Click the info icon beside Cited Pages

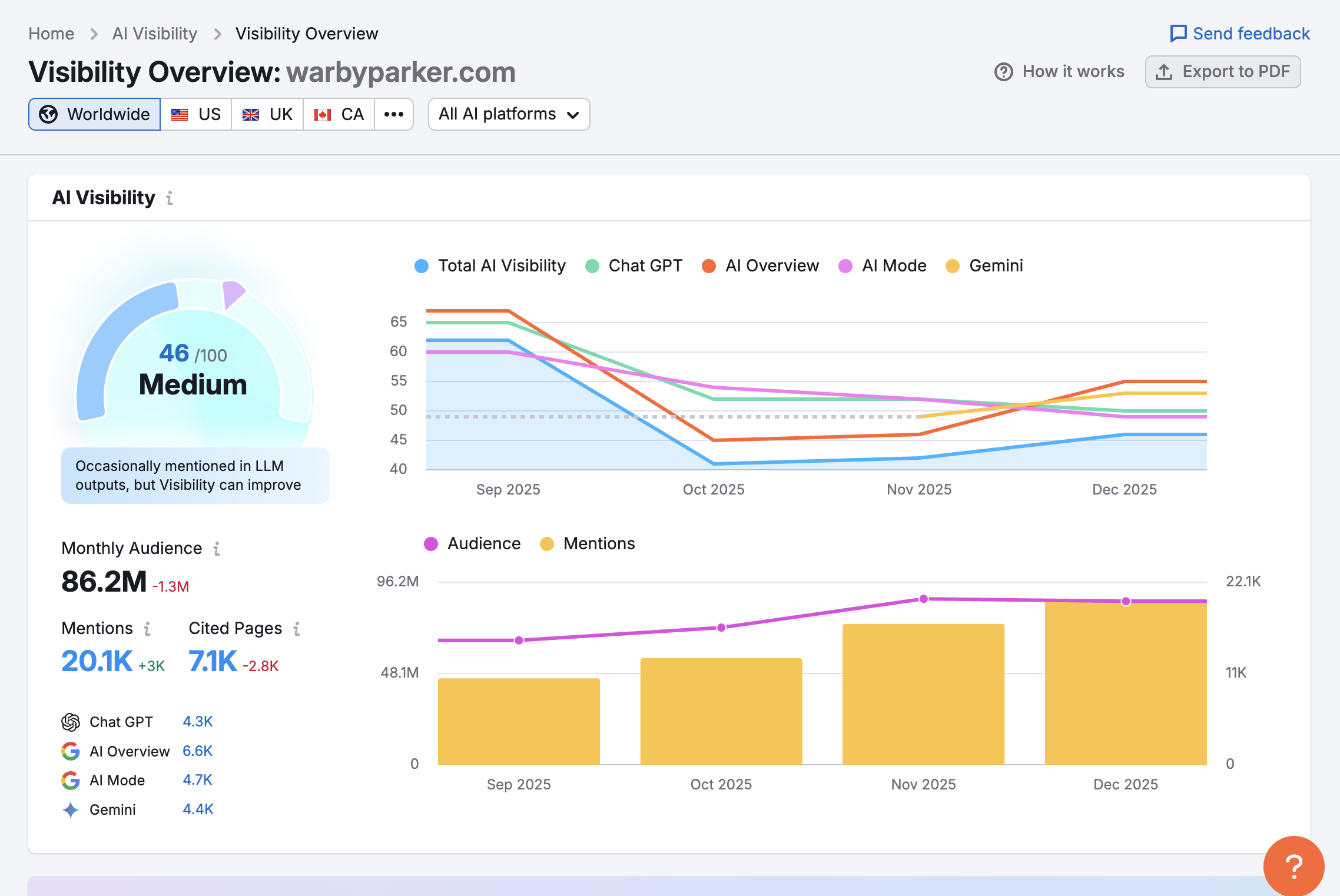click(297, 629)
